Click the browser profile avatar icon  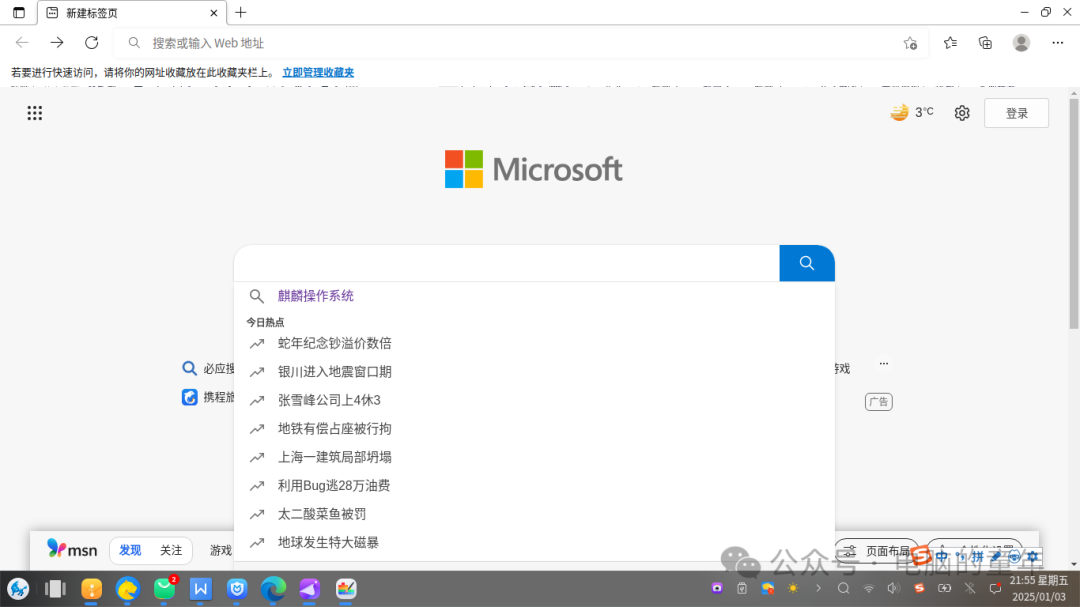click(x=1020, y=42)
